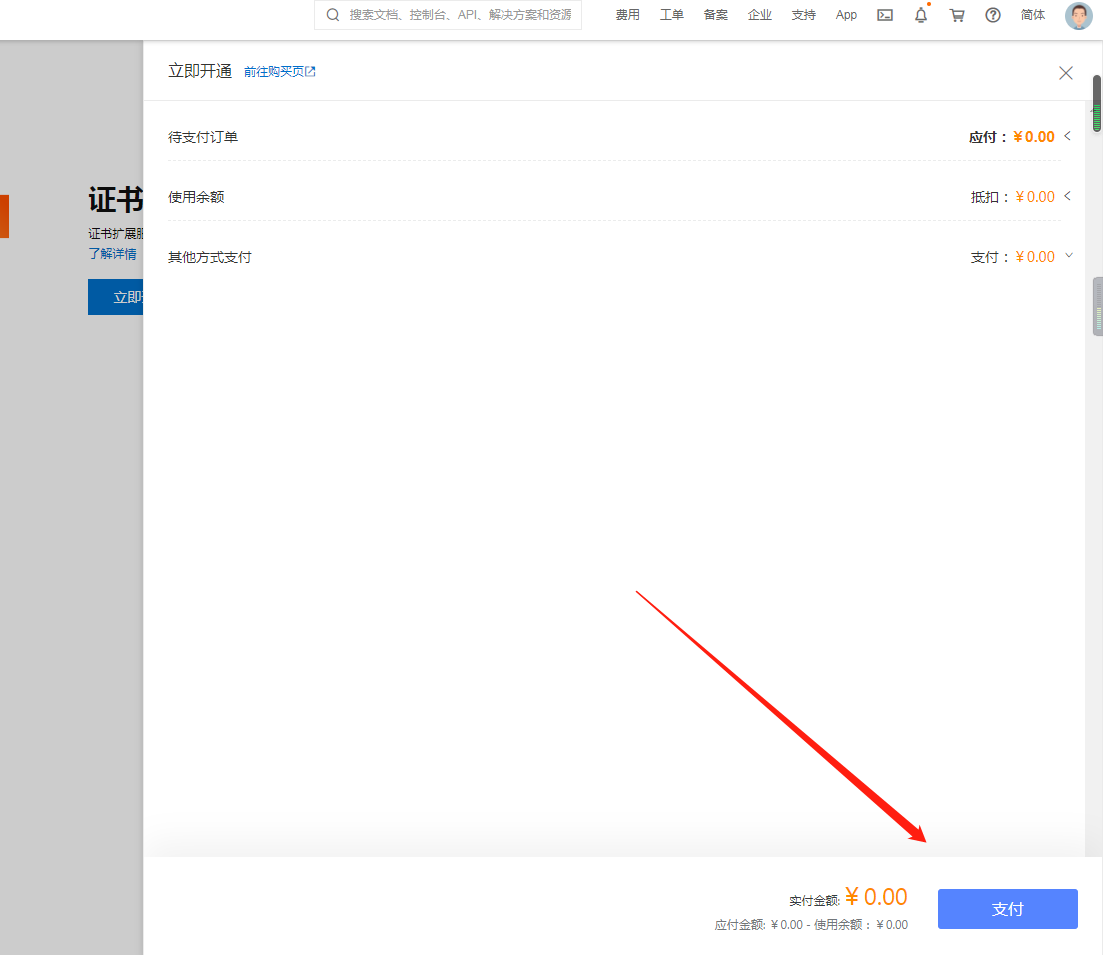Open the notifications bell
Screen dimensions: 1103x955
pyautogui.click(x=921, y=15)
